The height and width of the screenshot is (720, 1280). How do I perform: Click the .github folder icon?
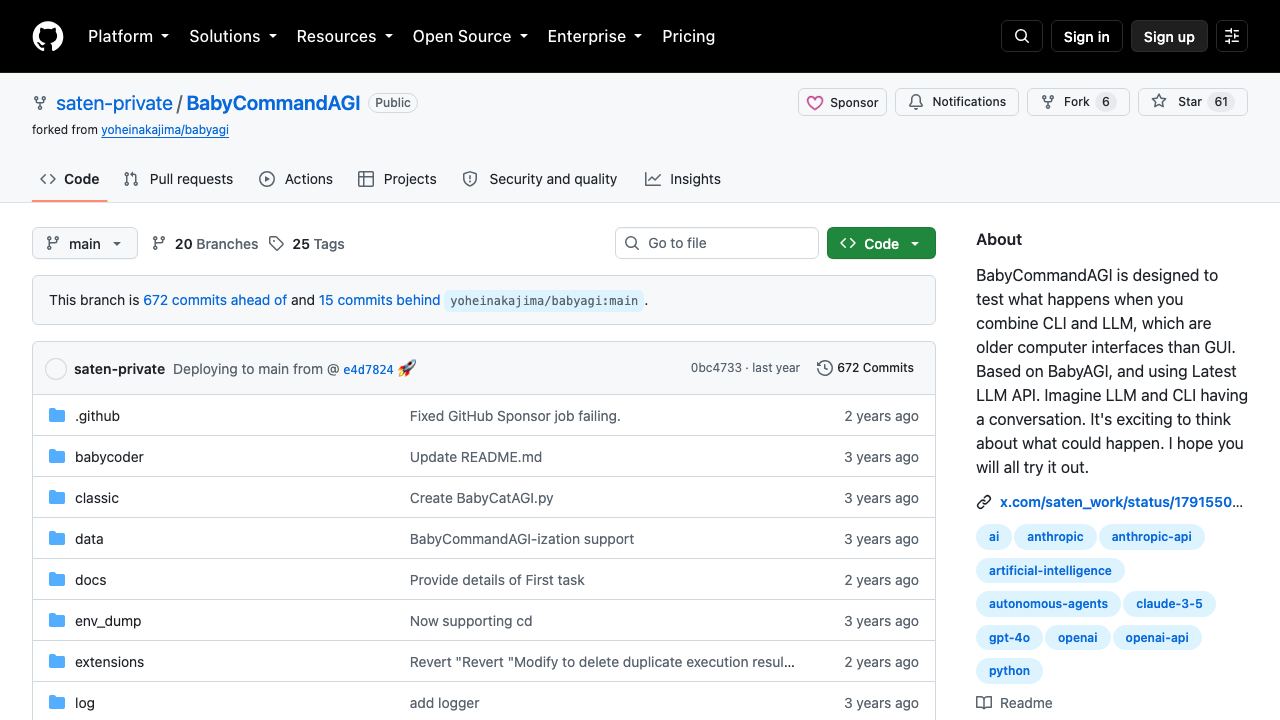click(x=57, y=416)
